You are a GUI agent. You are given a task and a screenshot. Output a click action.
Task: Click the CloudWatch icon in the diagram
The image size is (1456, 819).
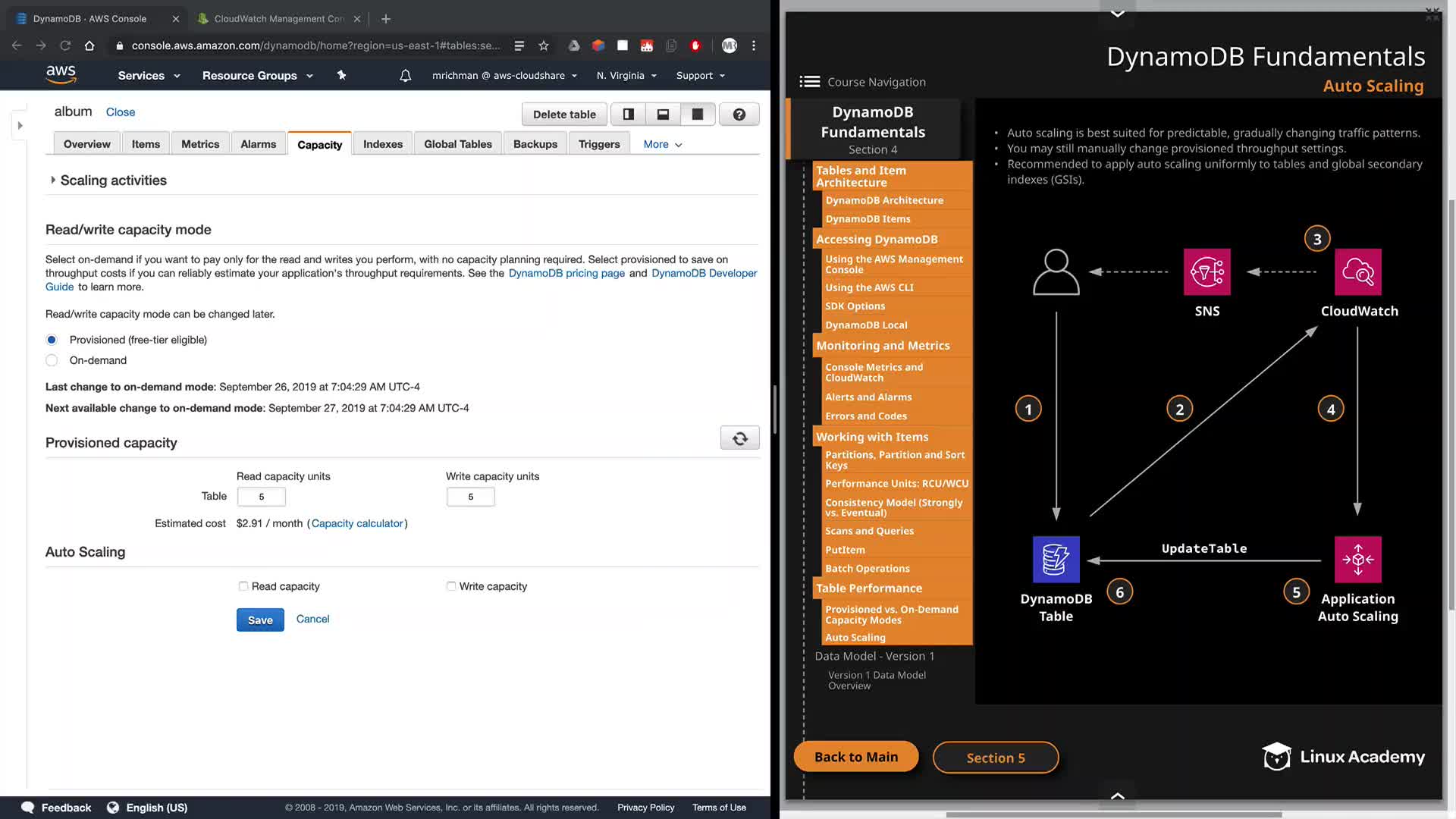(1357, 271)
